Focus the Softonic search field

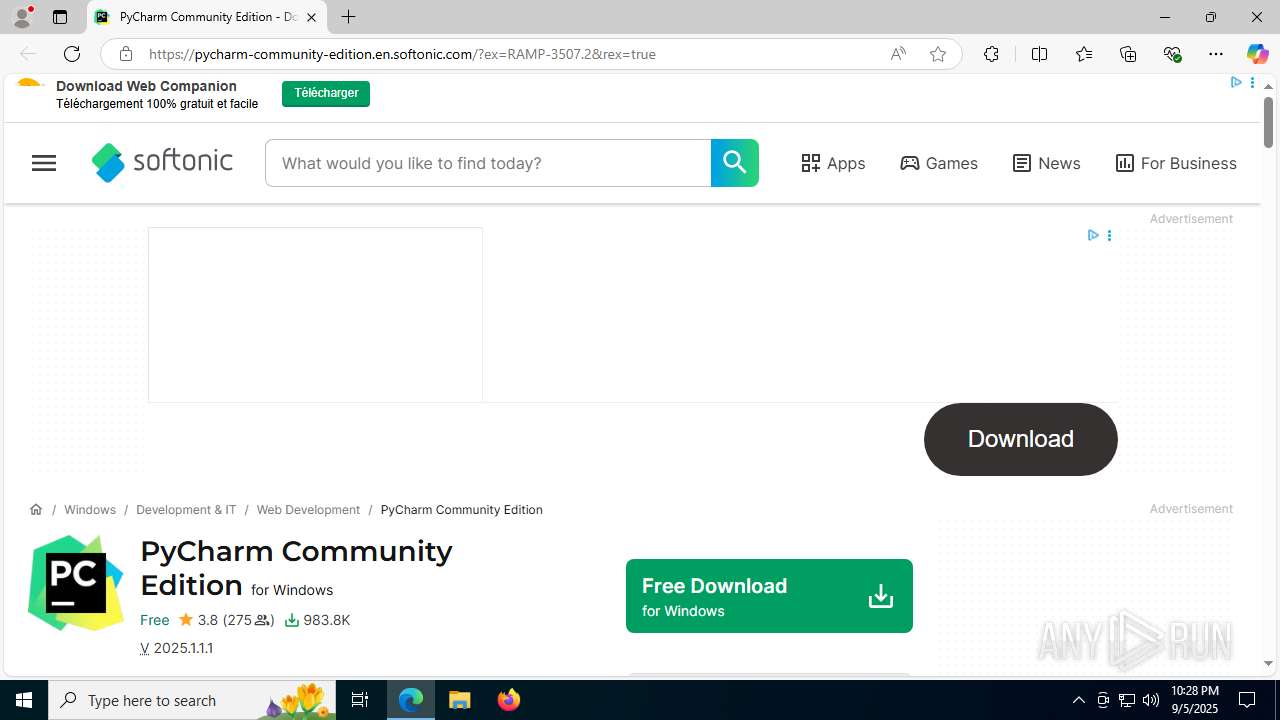point(488,163)
